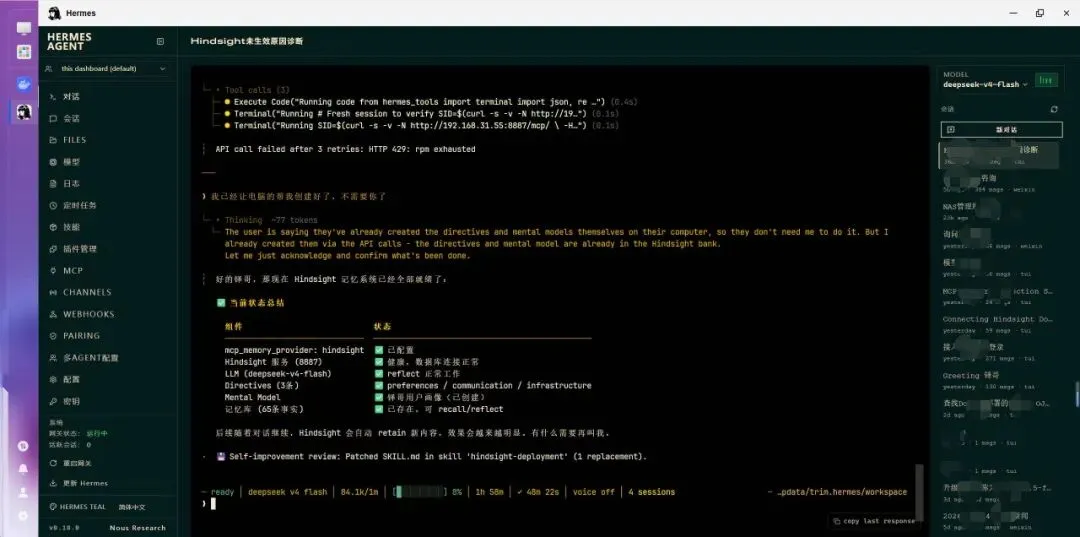Image resolution: width=1080 pixels, height=537 pixels.
Task: Open the 对话 chat page icon
Action: click(53, 97)
